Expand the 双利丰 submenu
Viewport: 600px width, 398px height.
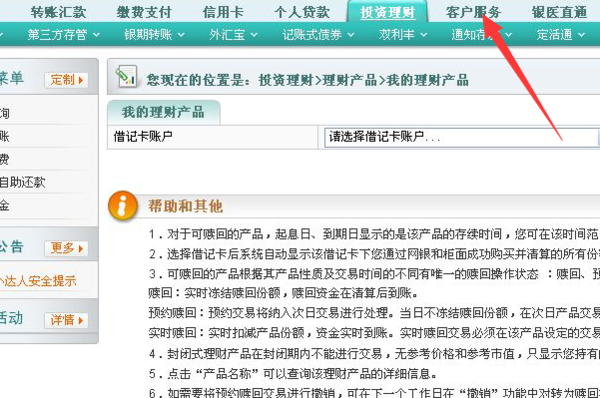click(403, 35)
